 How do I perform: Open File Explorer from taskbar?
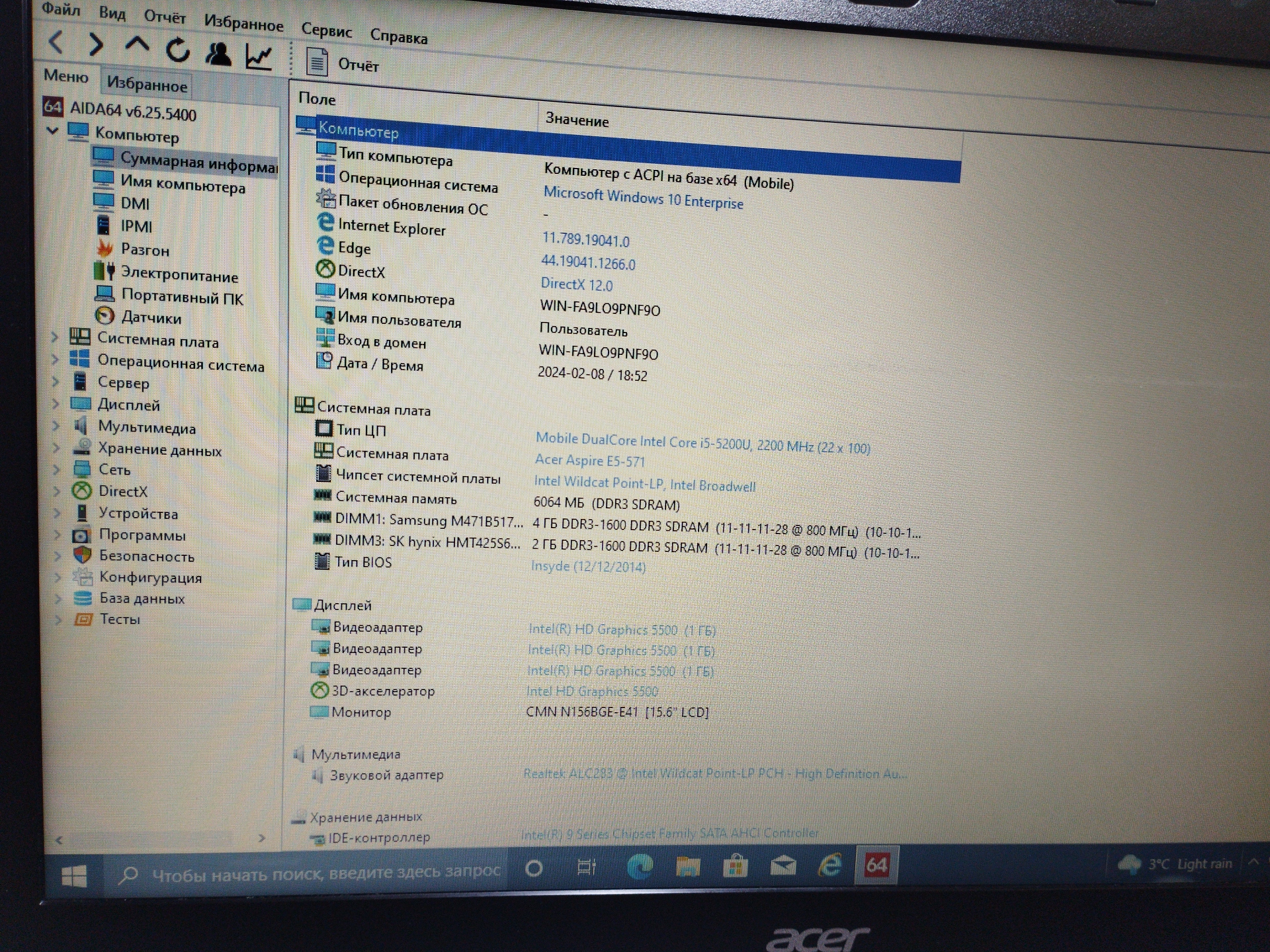tap(688, 866)
